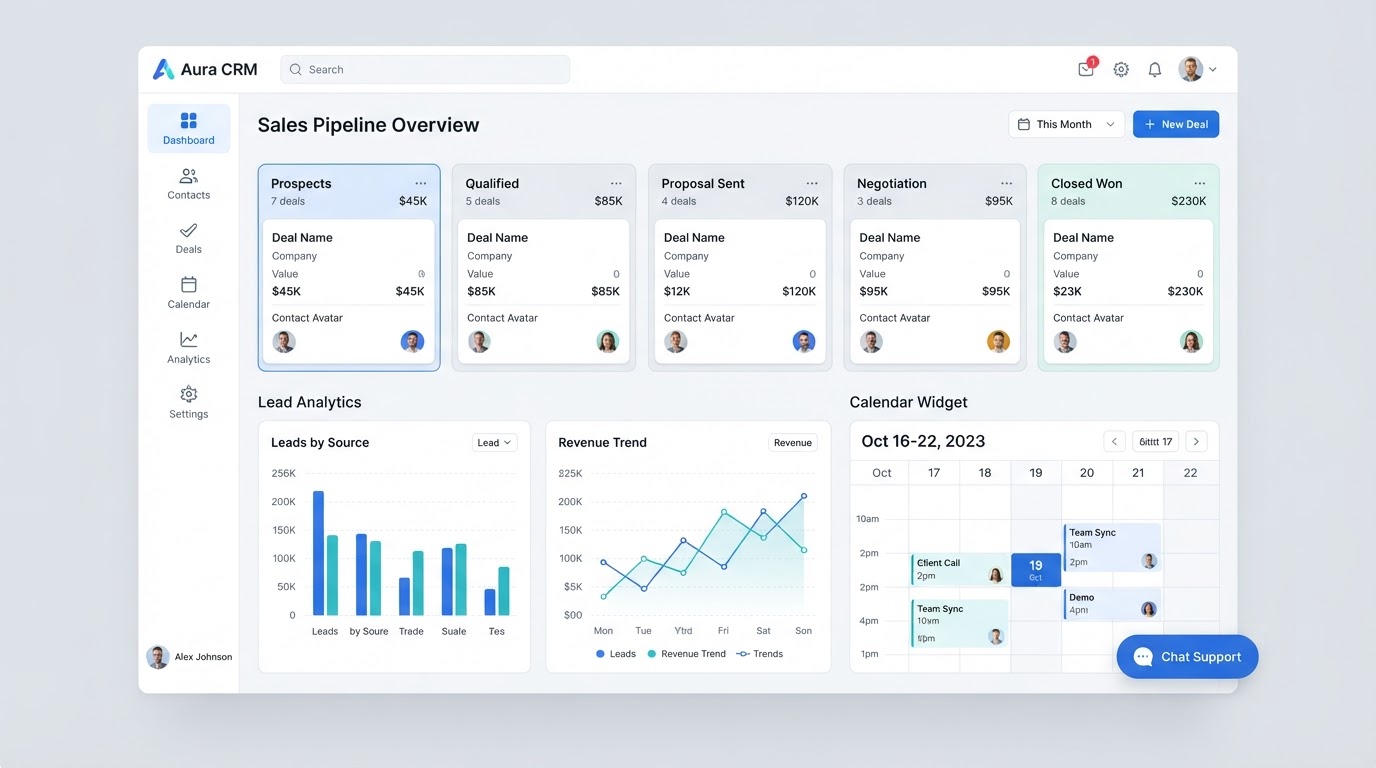This screenshot has height=768, width=1376.
Task: Click right avatar in Closed Won card
Action: 1191,342
